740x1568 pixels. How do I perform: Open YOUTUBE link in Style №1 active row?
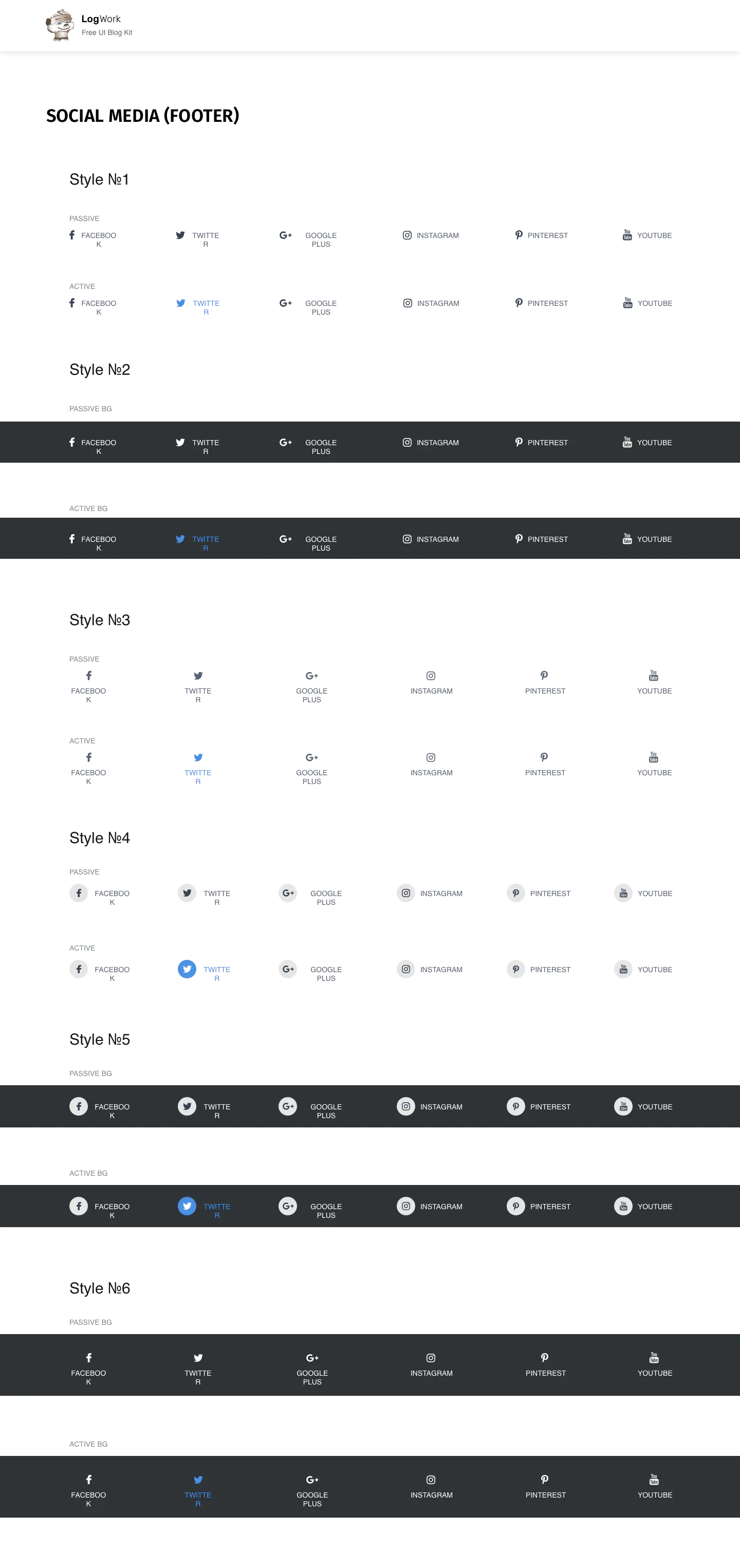(x=655, y=303)
